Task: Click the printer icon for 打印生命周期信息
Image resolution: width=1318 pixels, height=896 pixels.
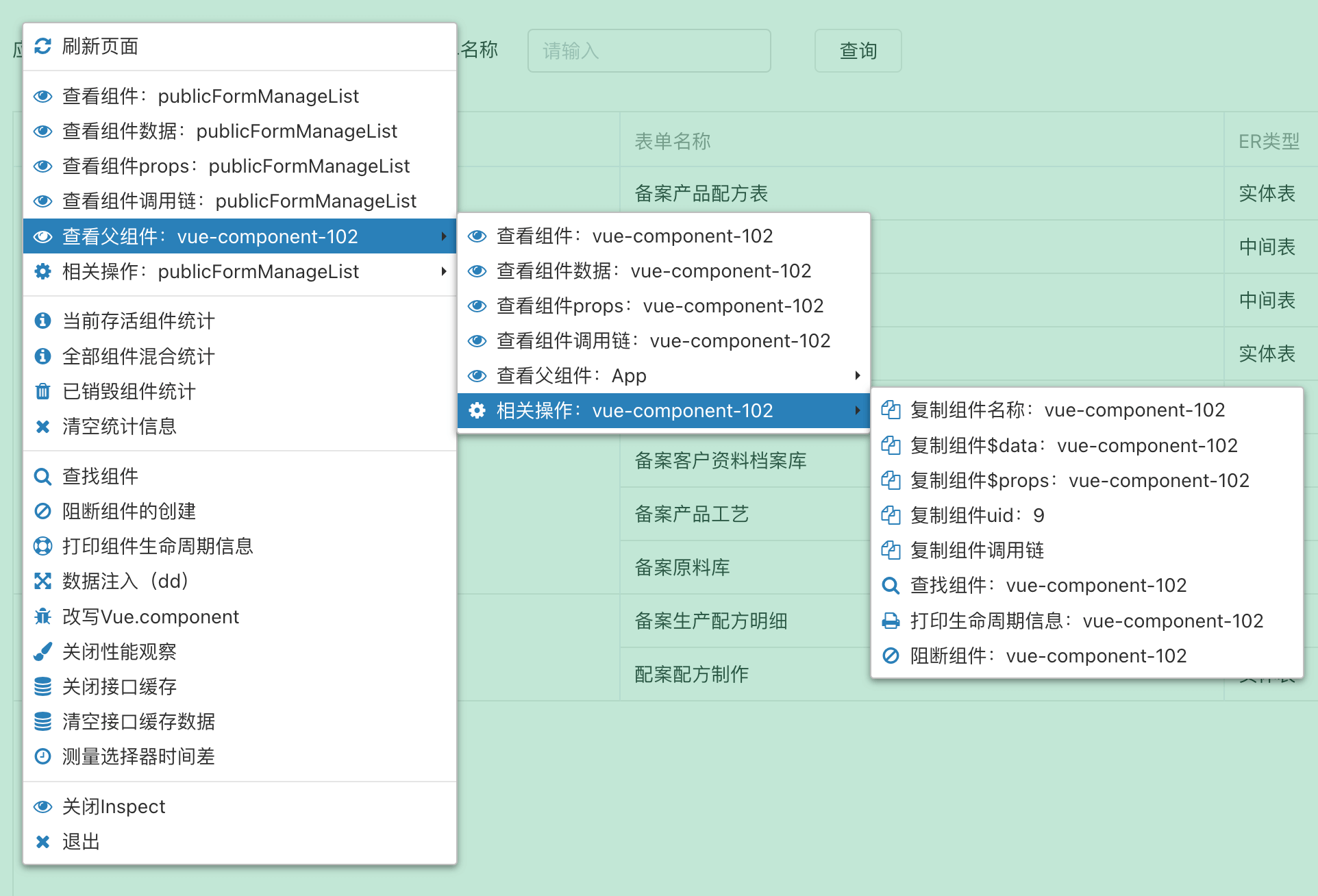Action: coord(891,621)
